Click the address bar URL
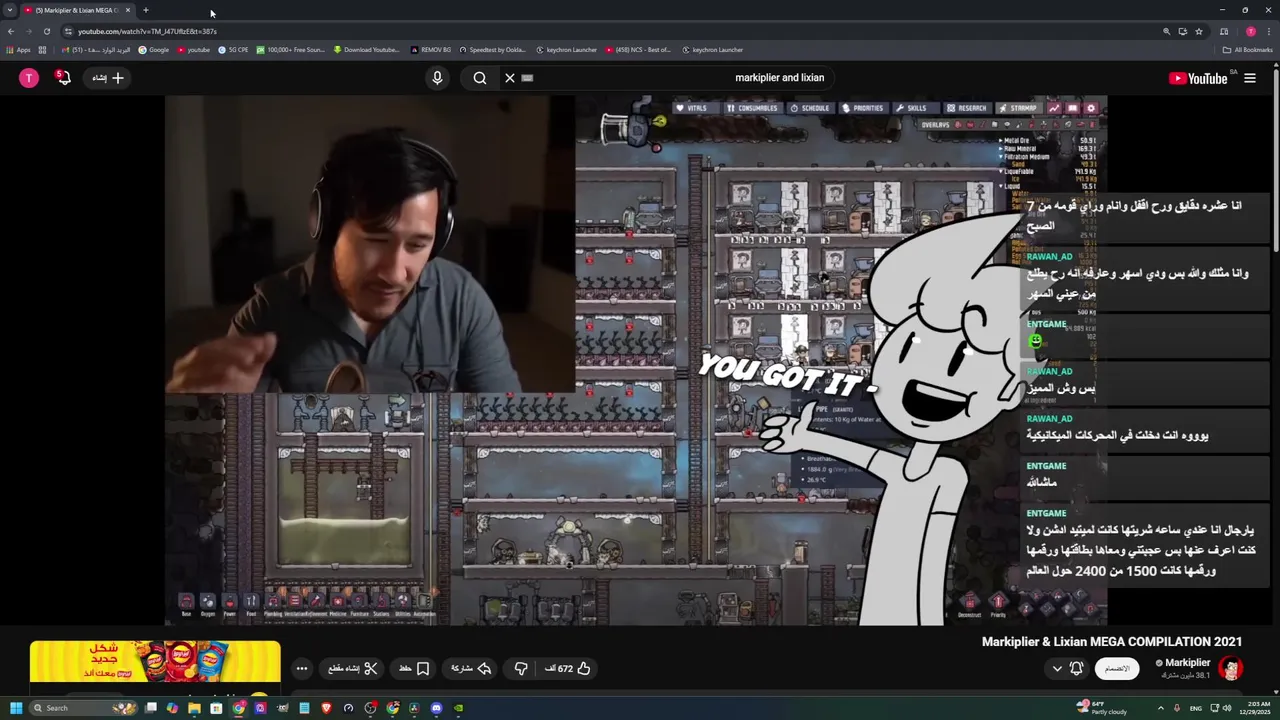Viewport: 1280px width, 720px height. pyautogui.click(x=147, y=31)
